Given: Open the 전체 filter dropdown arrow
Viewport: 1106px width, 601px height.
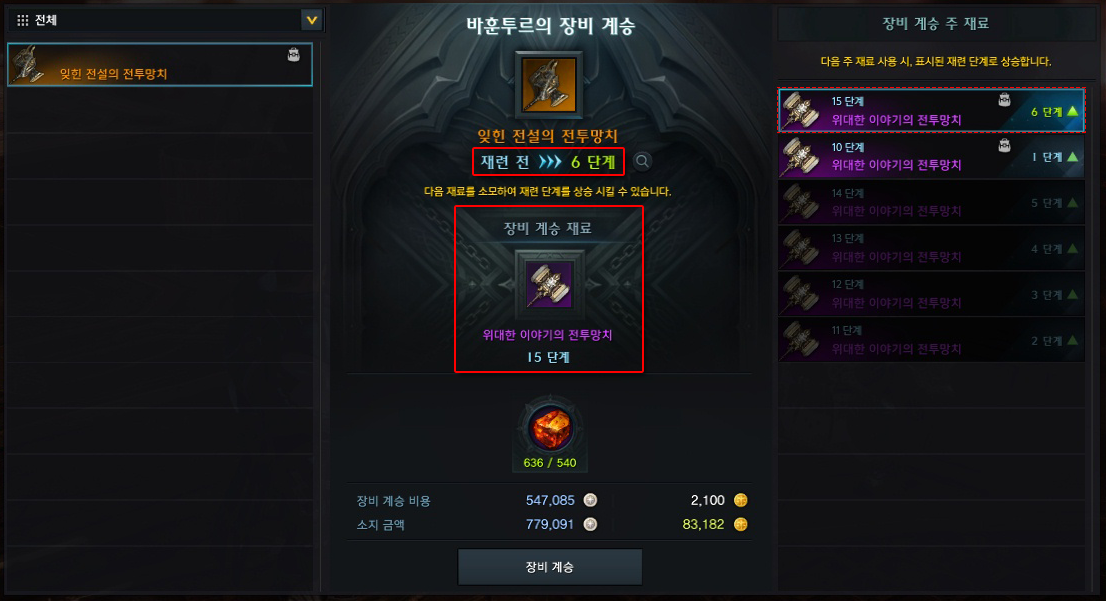Looking at the screenshot, I should 311,20.
